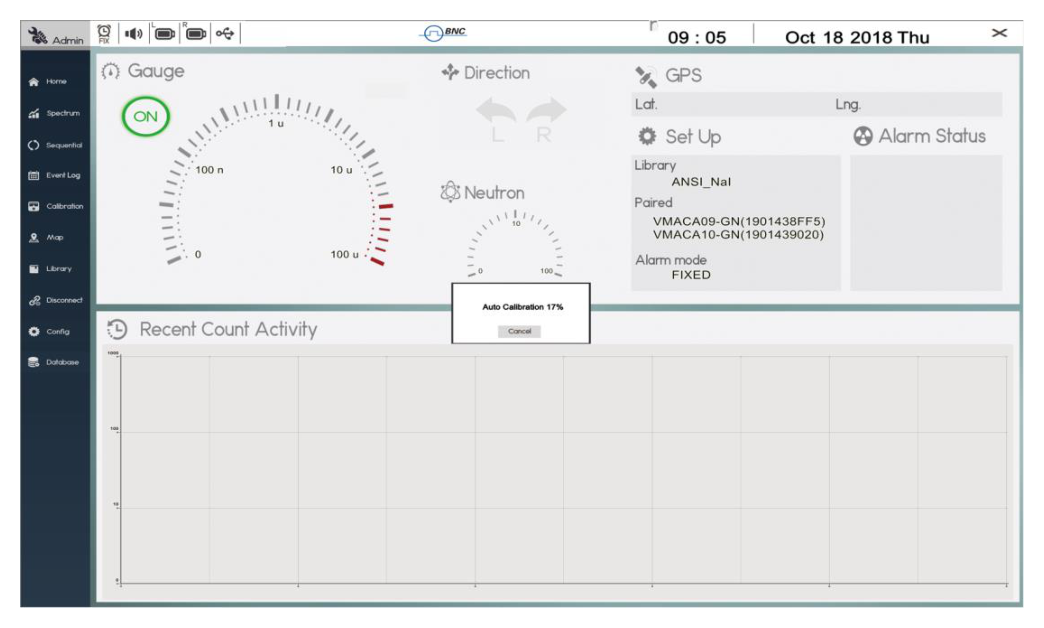The width and height of the screenshot is (1044, 628).
Task: Click the Neutron gauge dial
Action: click(515, 244)
